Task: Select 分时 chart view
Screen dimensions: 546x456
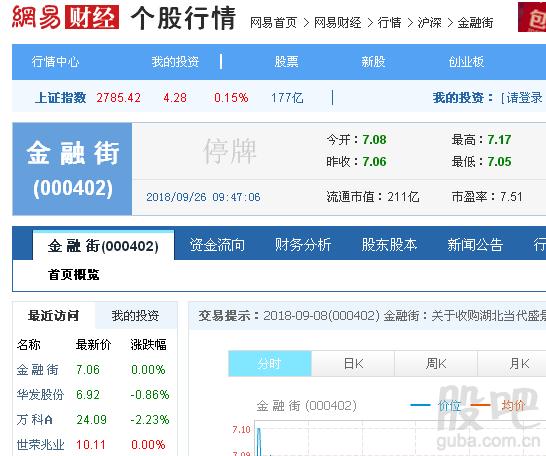Action: pyautogui.click(x=270, y=364)
